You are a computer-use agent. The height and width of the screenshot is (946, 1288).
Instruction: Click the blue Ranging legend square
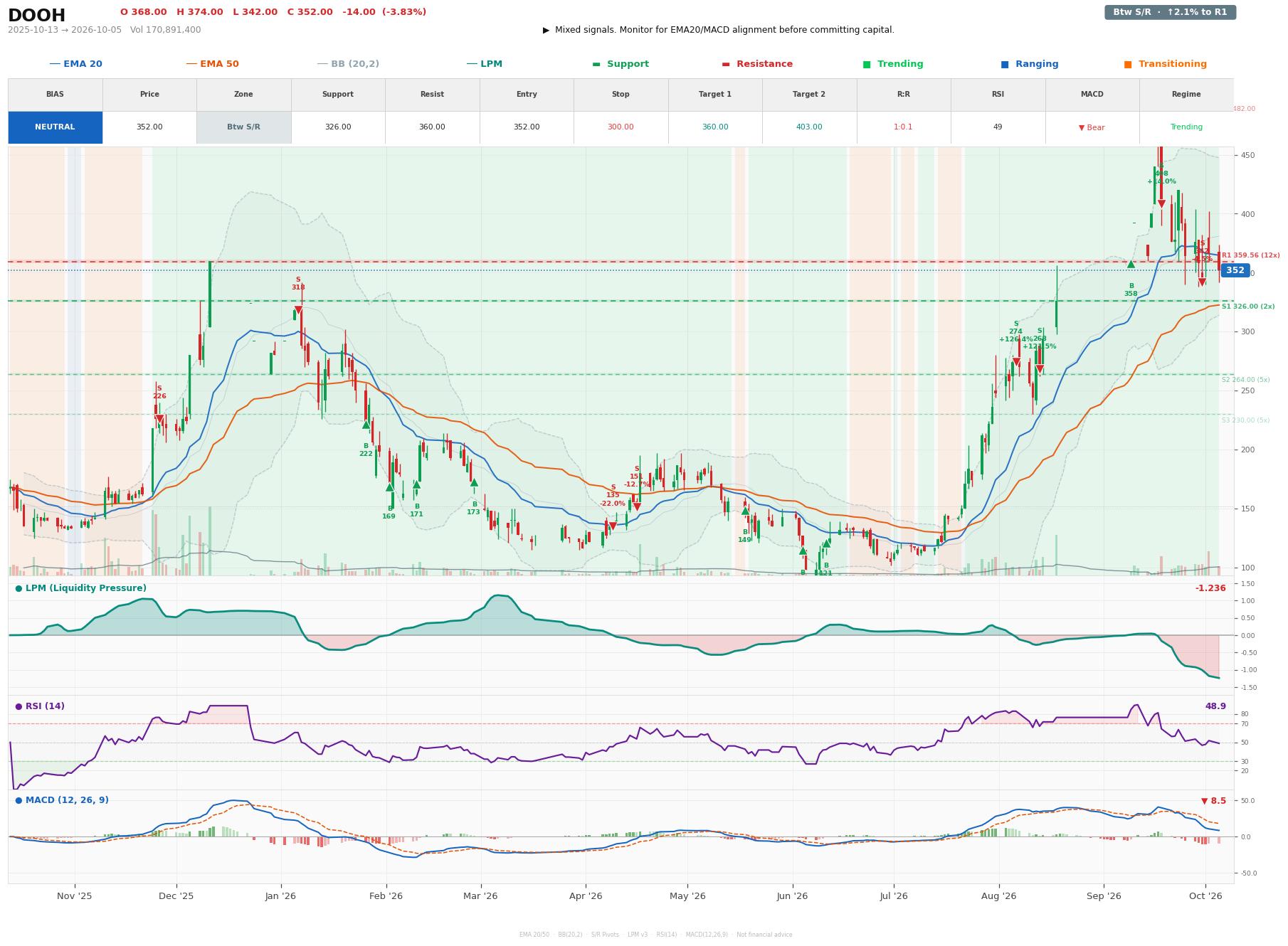coord(1005,64)
